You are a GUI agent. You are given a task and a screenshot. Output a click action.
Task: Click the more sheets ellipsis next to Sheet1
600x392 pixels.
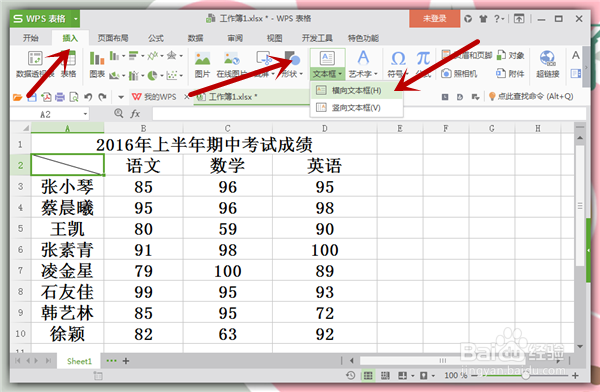pos(112,361)
